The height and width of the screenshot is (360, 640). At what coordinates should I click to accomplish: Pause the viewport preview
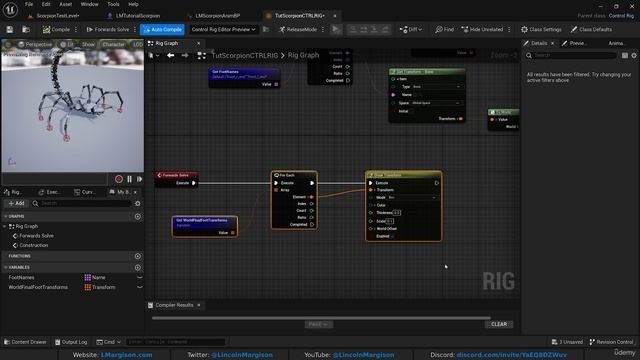(x=129, y=179)
